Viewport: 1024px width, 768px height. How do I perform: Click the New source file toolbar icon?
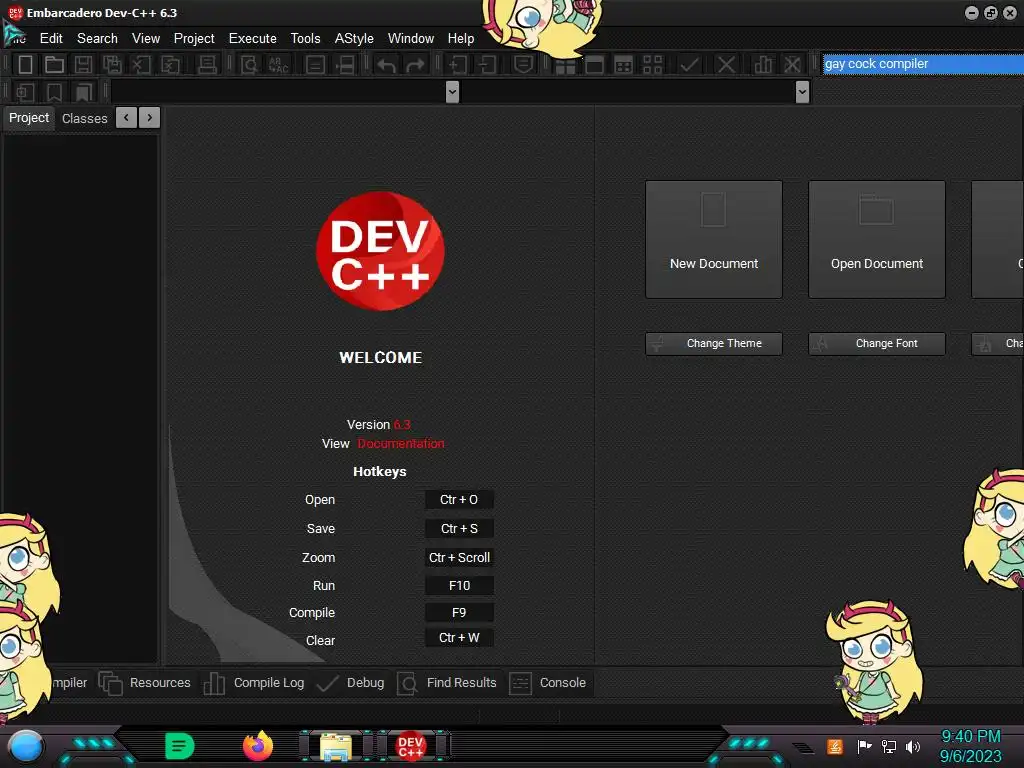pos(25,64)
